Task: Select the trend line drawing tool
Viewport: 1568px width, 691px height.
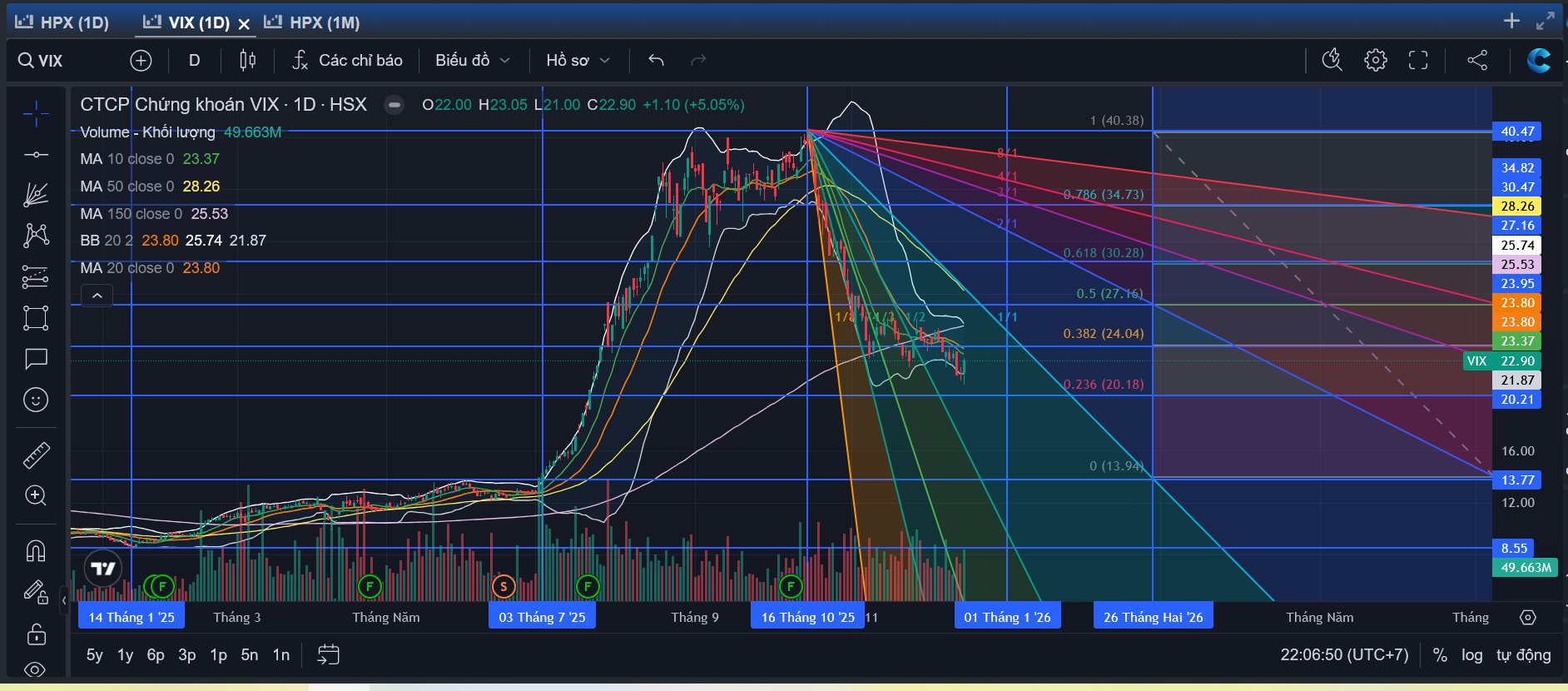Action: point(36,155)
